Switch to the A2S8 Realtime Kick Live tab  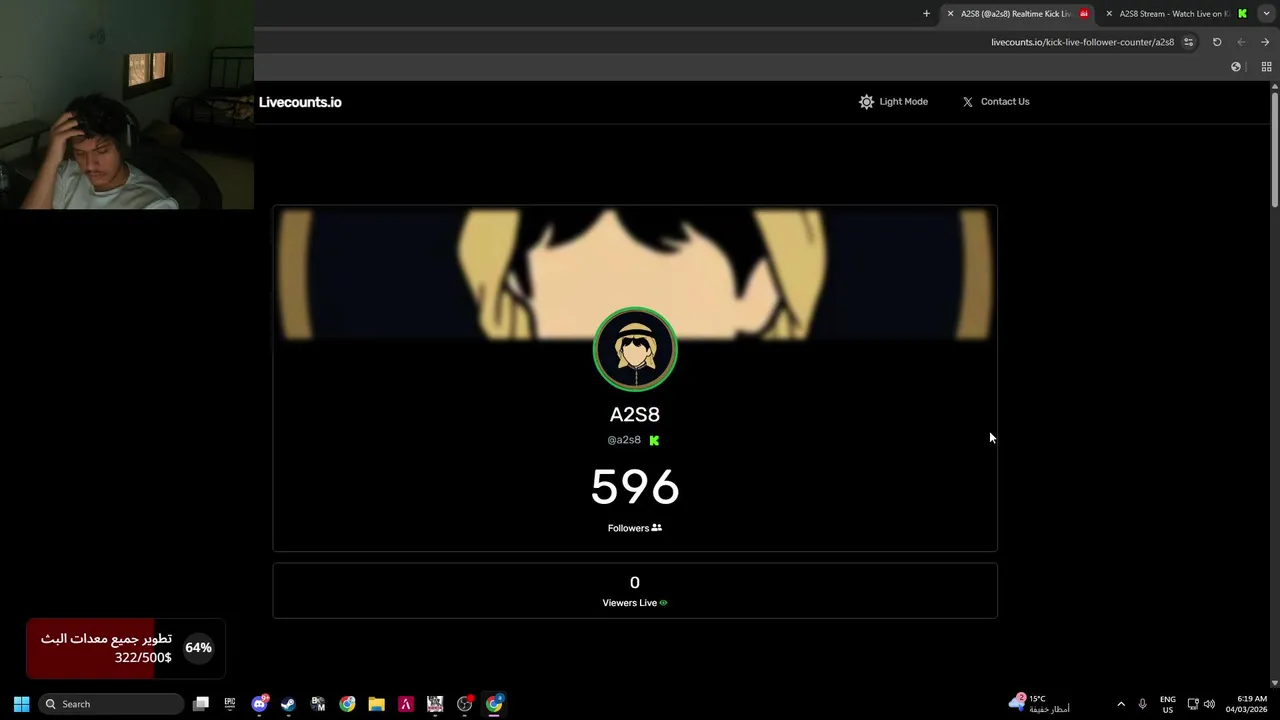[x=1016, y=14]
